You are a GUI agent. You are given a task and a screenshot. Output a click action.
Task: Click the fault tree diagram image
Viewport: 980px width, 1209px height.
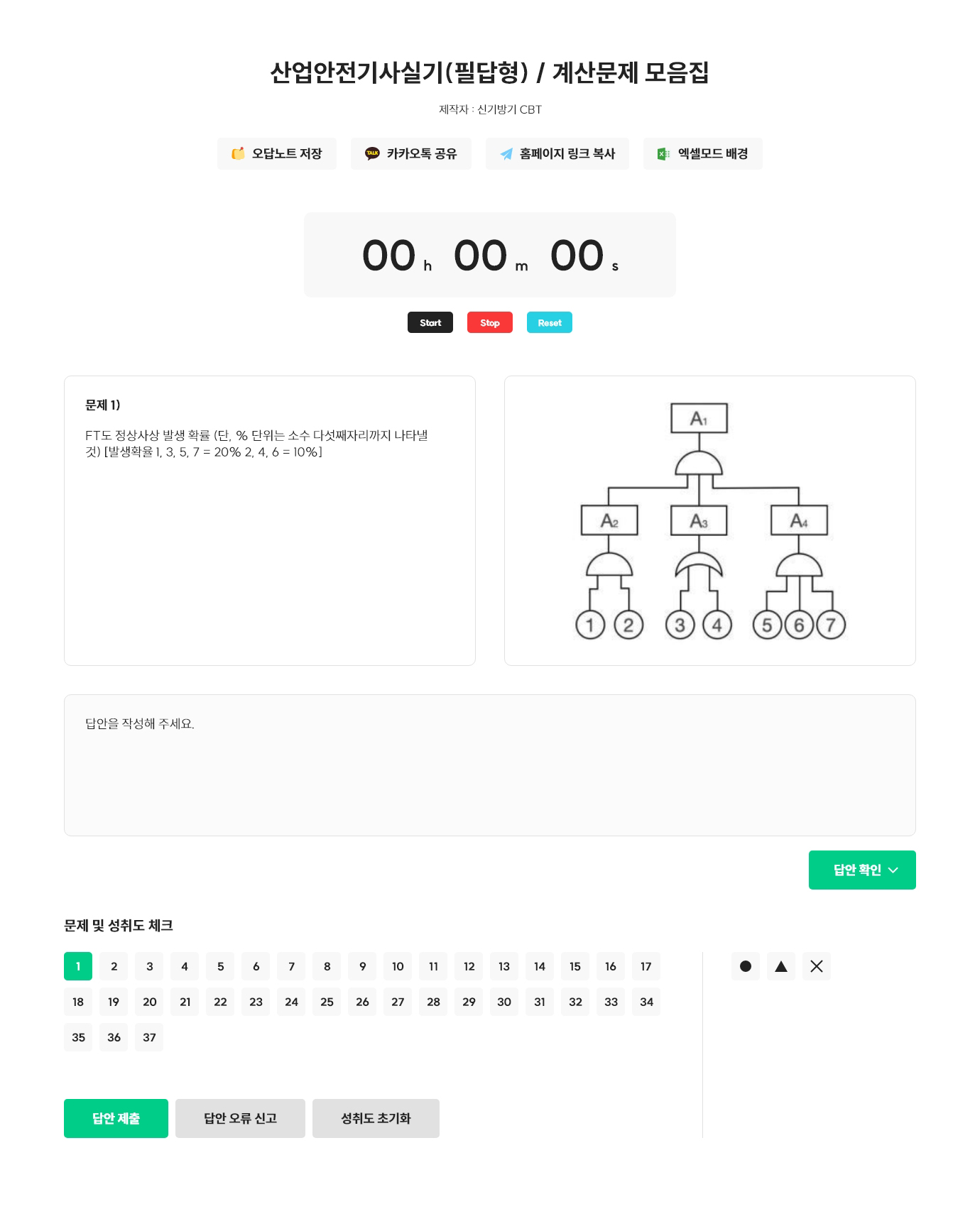coord(710,521)
